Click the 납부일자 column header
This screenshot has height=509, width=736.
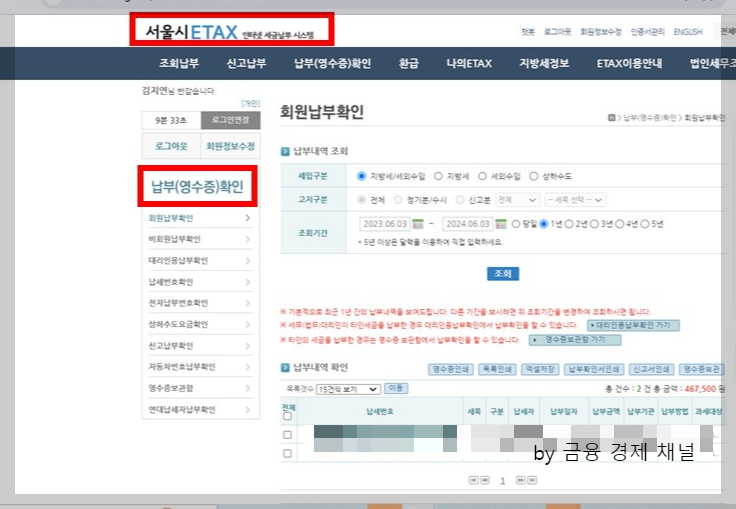563,411
